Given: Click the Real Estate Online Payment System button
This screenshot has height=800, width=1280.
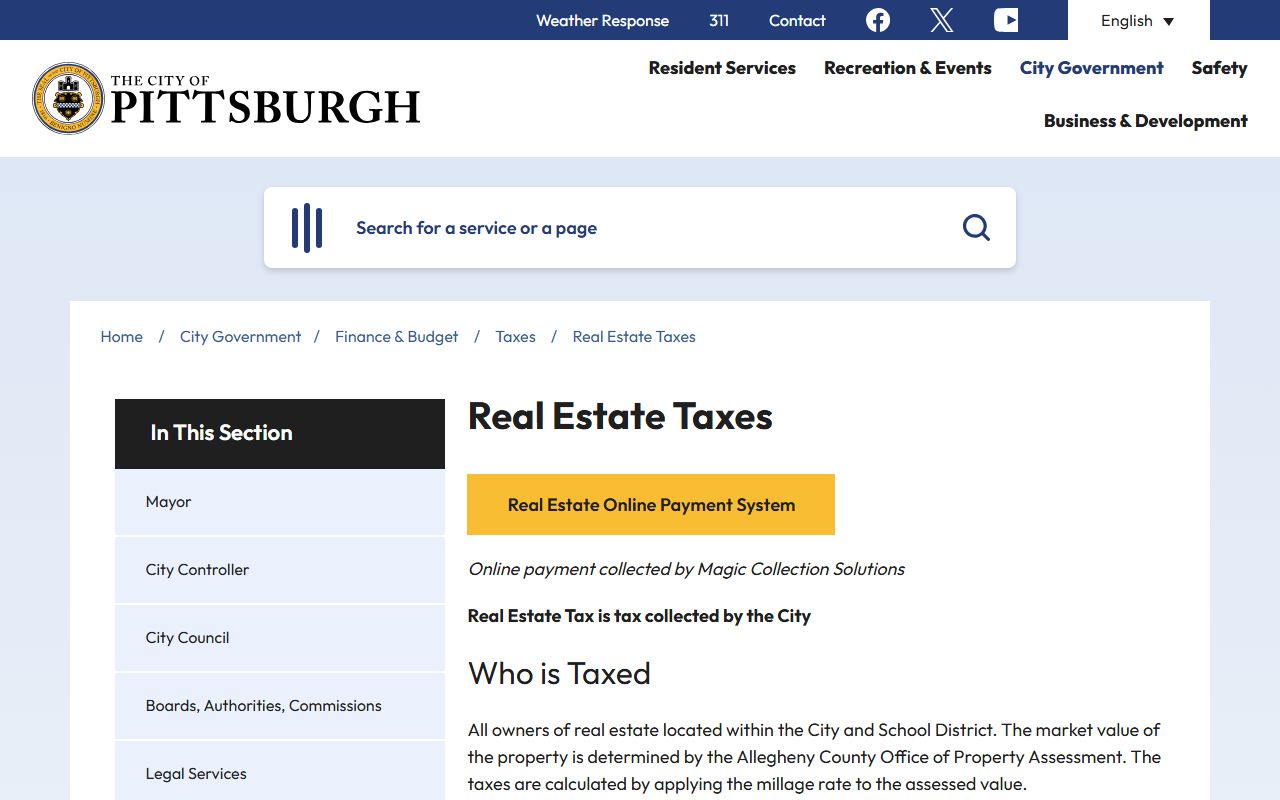Looking at the screenshot, I should 651,505.
